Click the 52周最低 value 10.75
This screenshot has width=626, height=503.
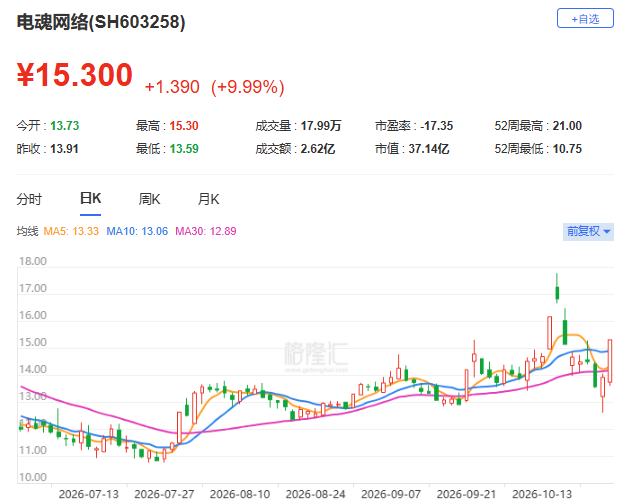coord(567,149)
